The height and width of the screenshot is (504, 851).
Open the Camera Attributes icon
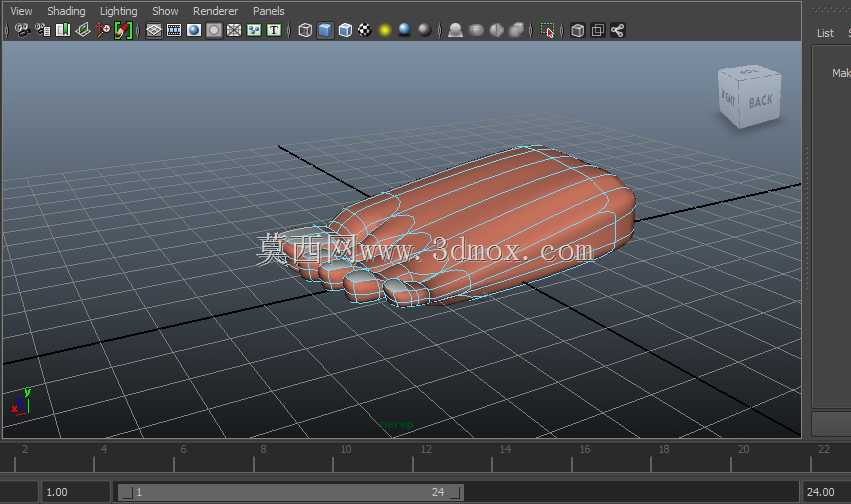[43, 30]
